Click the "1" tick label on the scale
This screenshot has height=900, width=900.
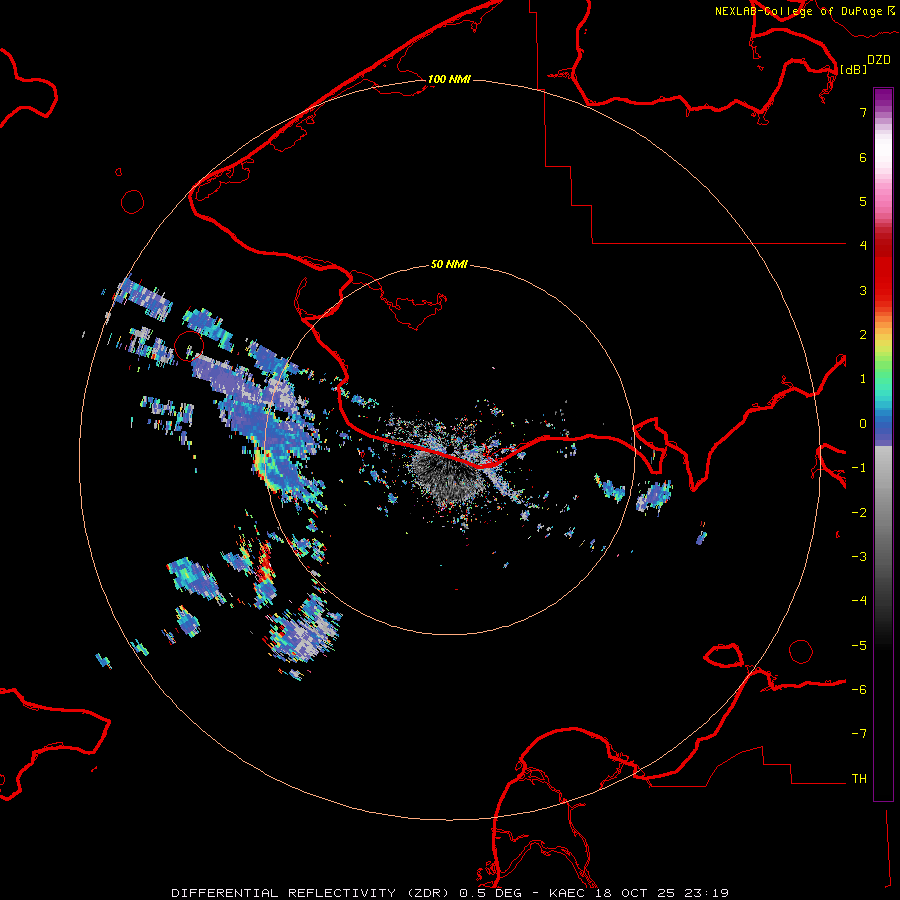863,379
